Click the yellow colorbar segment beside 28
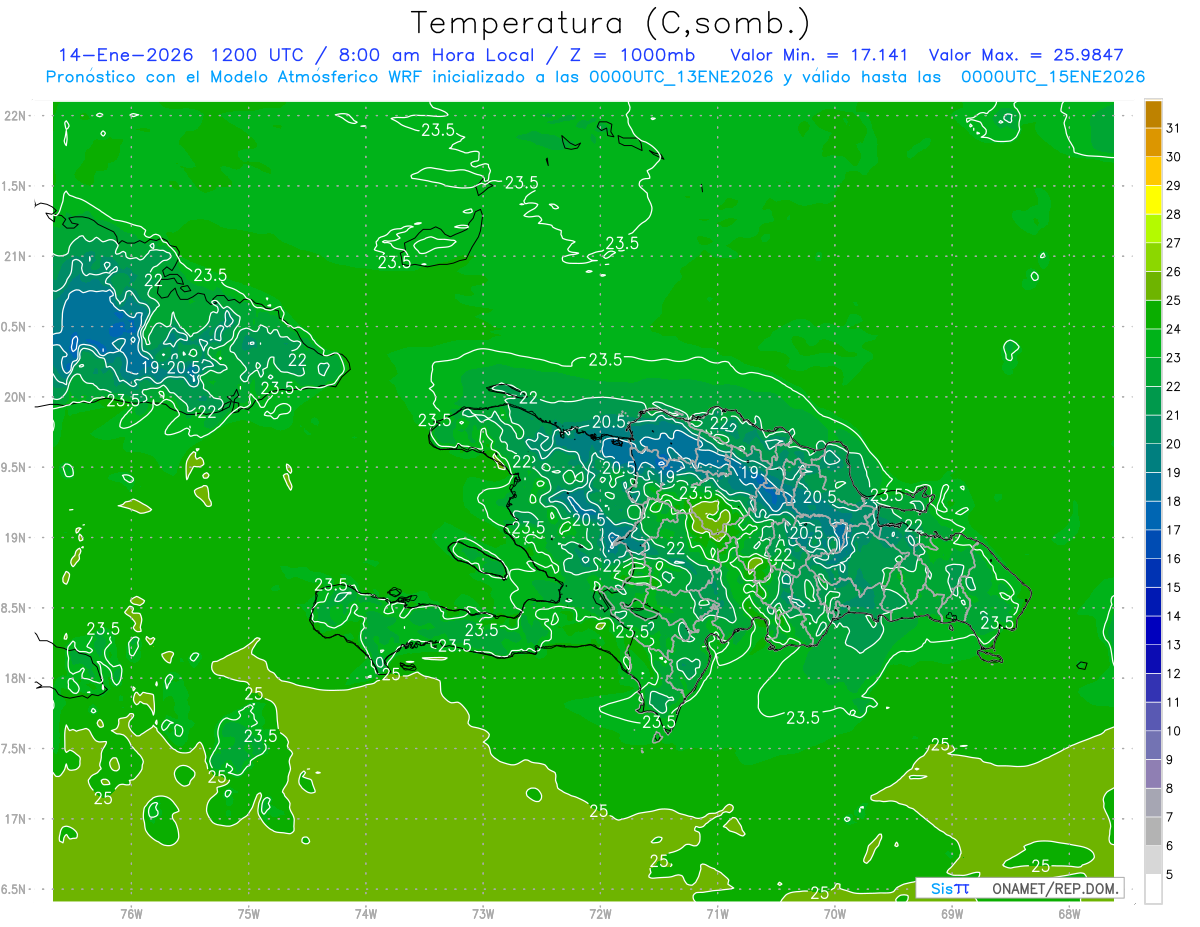This screenshot has width=1200, height=927. coord(1153,199)
